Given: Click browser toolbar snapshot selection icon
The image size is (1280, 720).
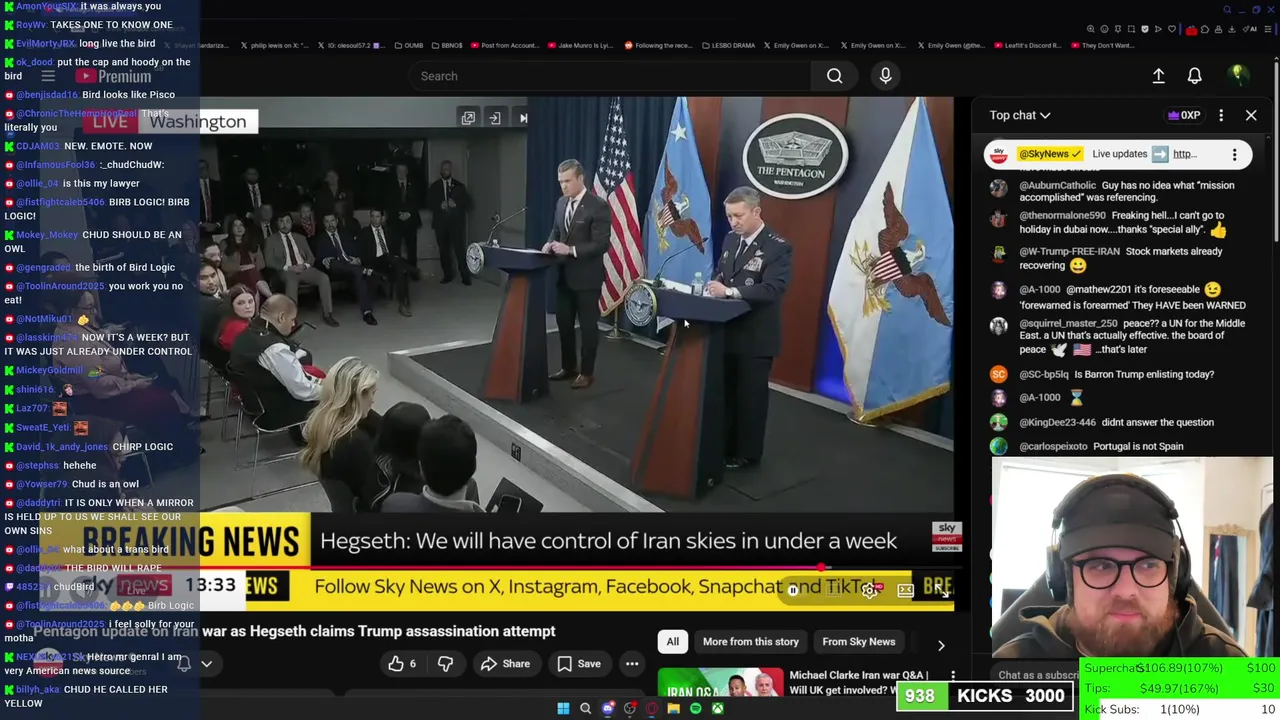Looking at the screenshot, I should (1131, 29).
